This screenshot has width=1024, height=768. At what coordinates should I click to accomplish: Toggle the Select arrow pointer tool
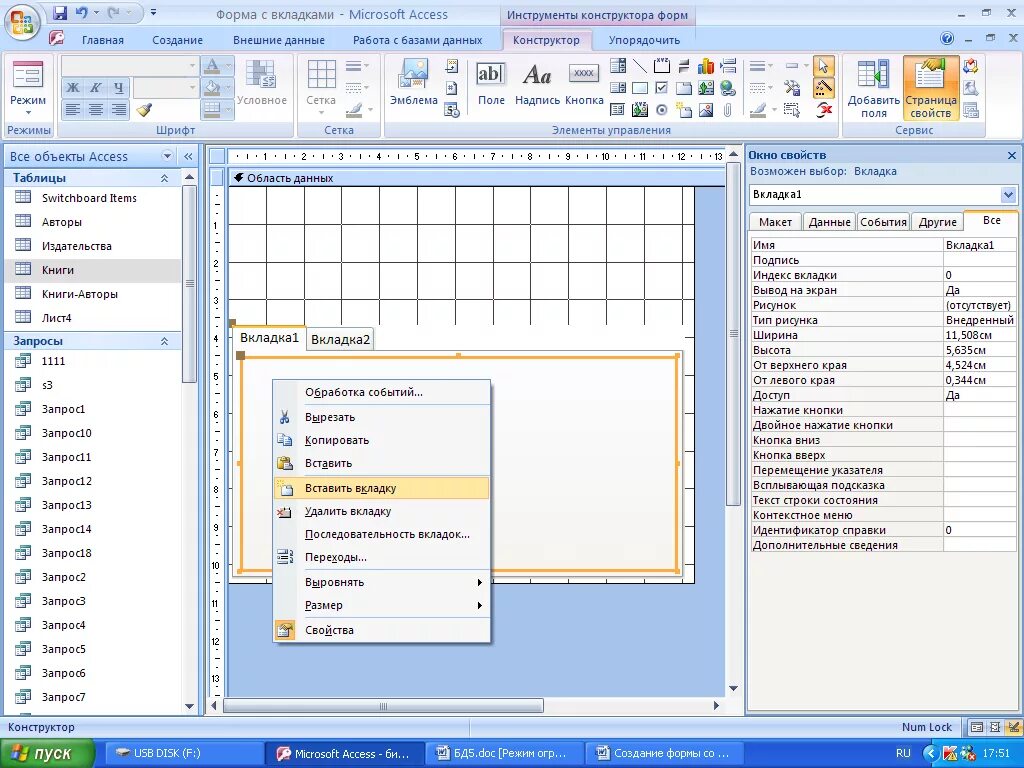click(x=824, y=66)
